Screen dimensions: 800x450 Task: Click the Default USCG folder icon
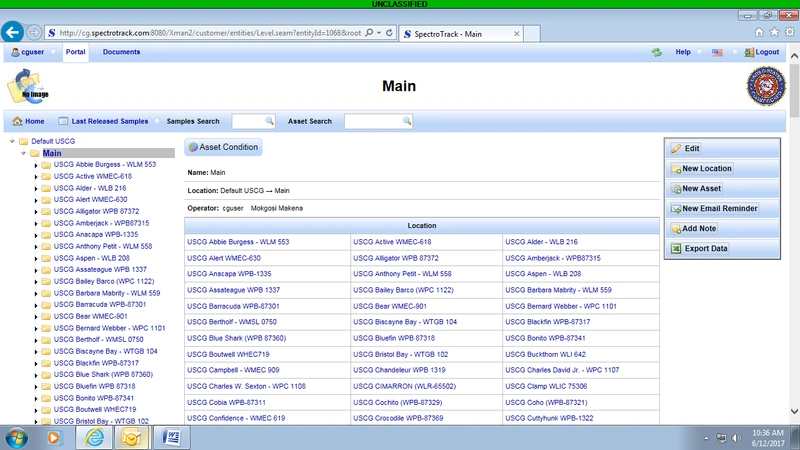tap(23, 141)
